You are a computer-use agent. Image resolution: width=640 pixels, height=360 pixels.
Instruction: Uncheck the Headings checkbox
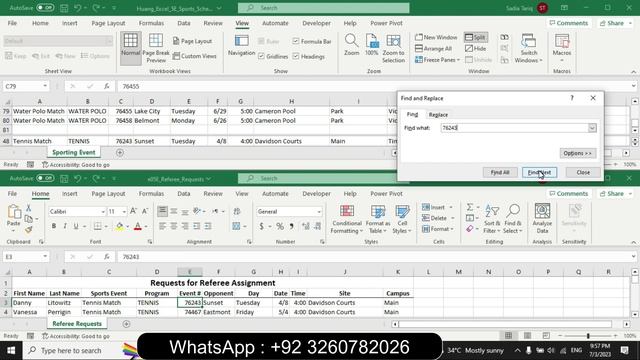point(296,56)
